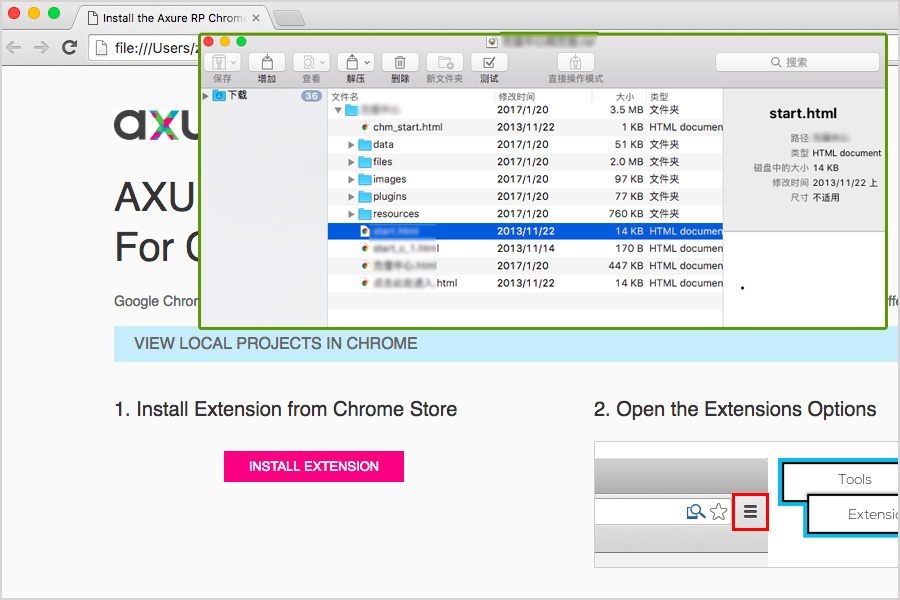Sort by 修改时间 column header
This screenshot has height=600, width=900.
tap(516, 96)
